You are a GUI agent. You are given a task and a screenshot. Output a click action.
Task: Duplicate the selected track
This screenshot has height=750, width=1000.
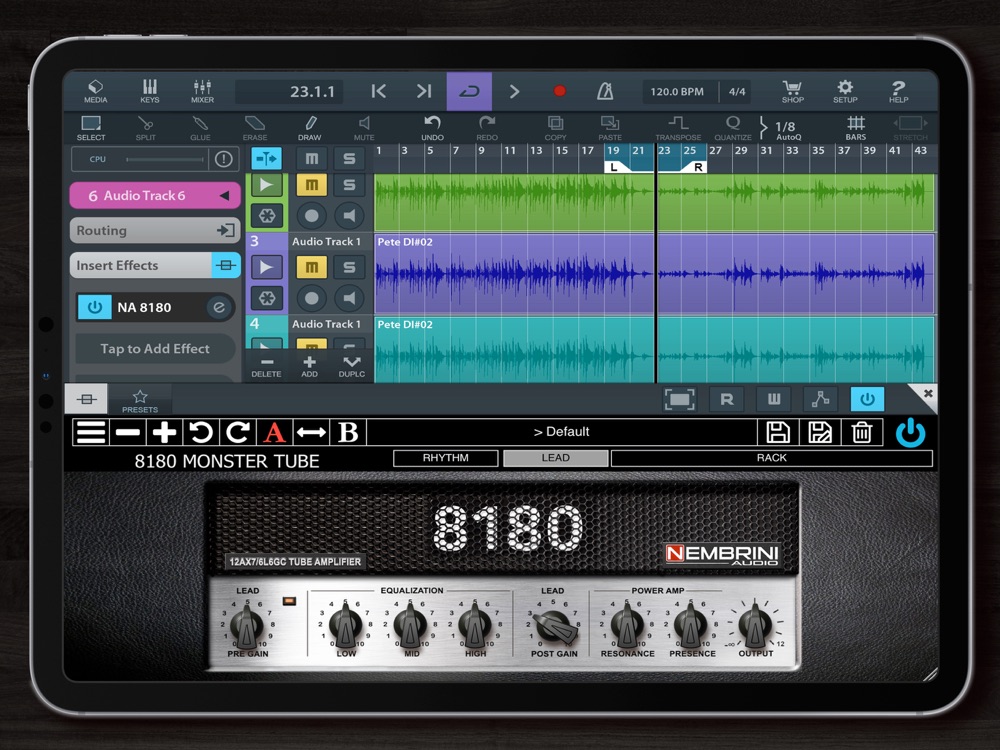click(x=352, y=367)
